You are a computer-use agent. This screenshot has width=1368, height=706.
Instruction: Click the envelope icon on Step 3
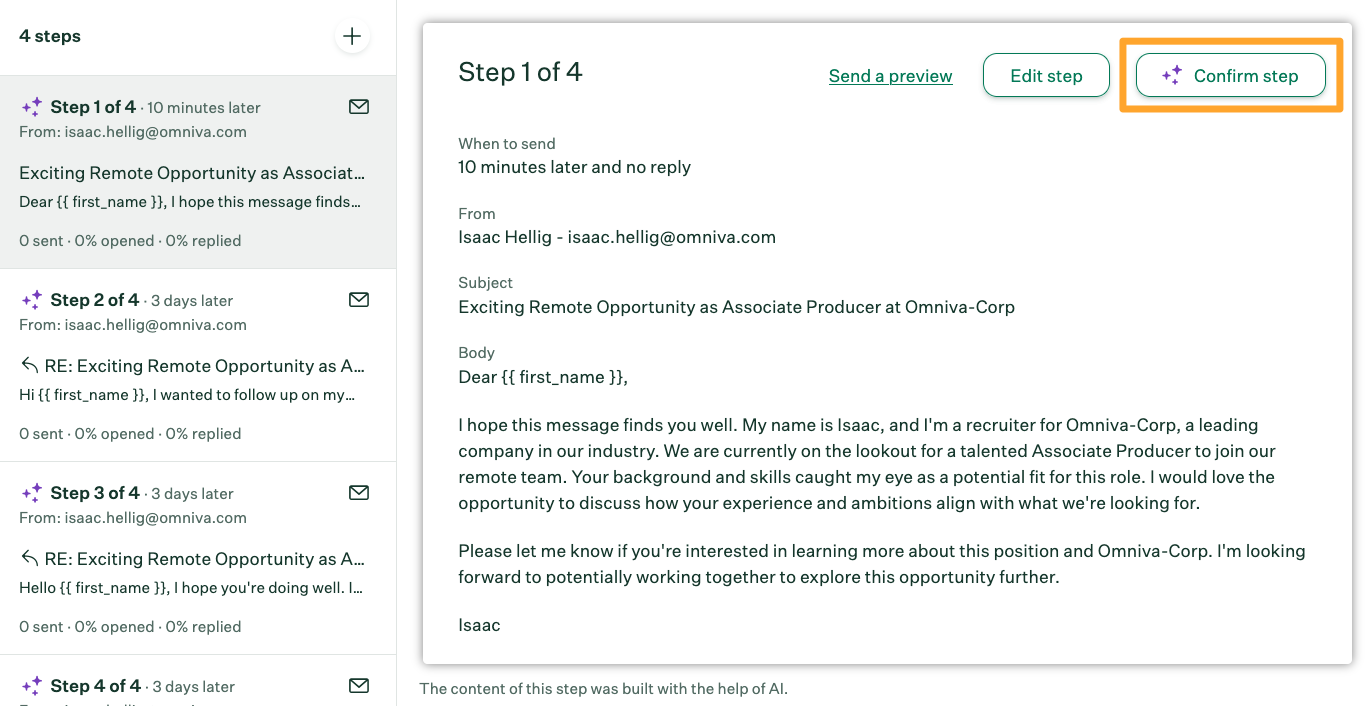(x=359, y=492)
